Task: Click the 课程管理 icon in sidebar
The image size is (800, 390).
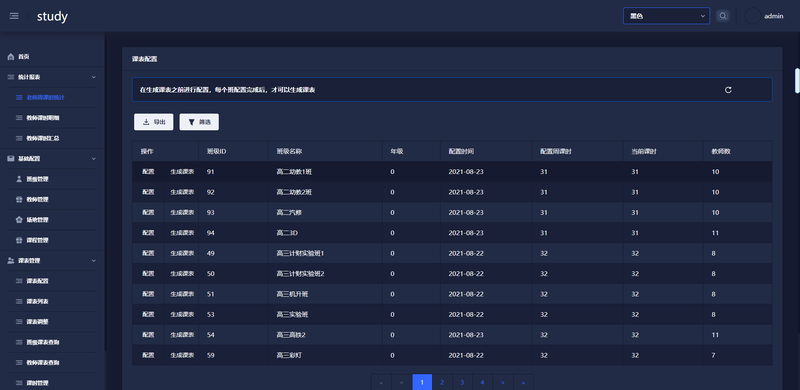Action: click(19, 240)
